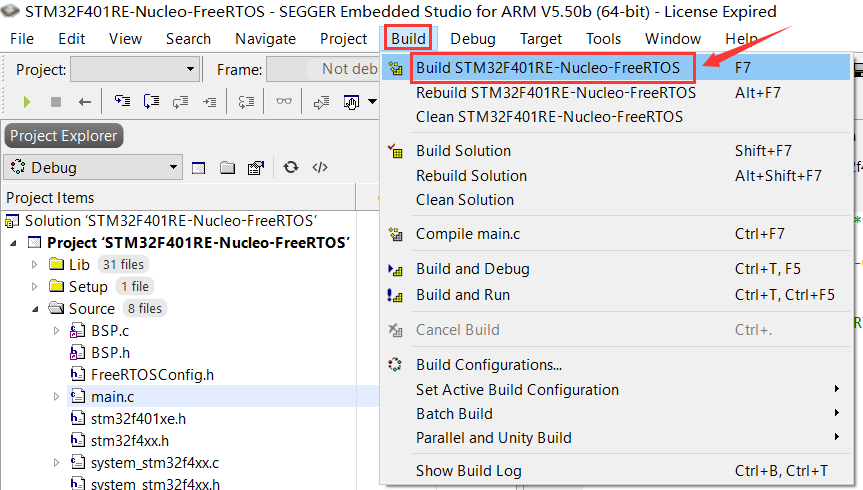Click the Step Over toolbar icon
This screenshot has height=490, width=863.
pyautogui.click(x=151, y=101)
